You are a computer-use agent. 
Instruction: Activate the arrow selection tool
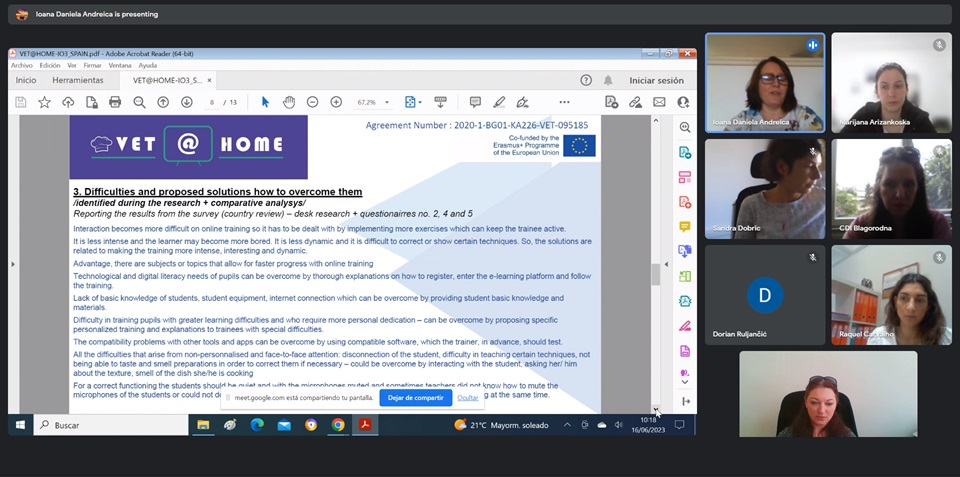265,102
